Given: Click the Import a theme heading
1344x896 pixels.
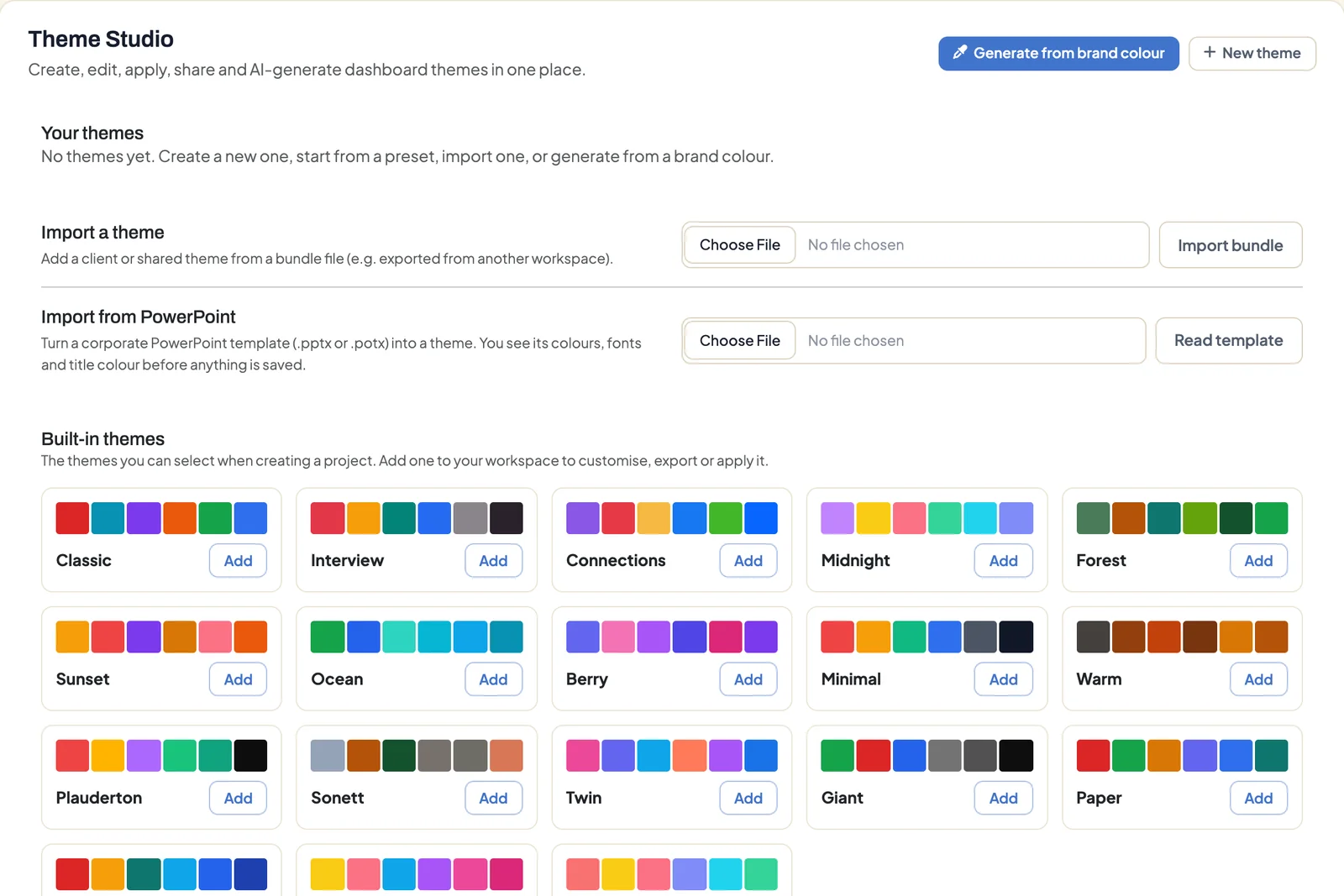Looking at the screenshot, I should (102, 232).
